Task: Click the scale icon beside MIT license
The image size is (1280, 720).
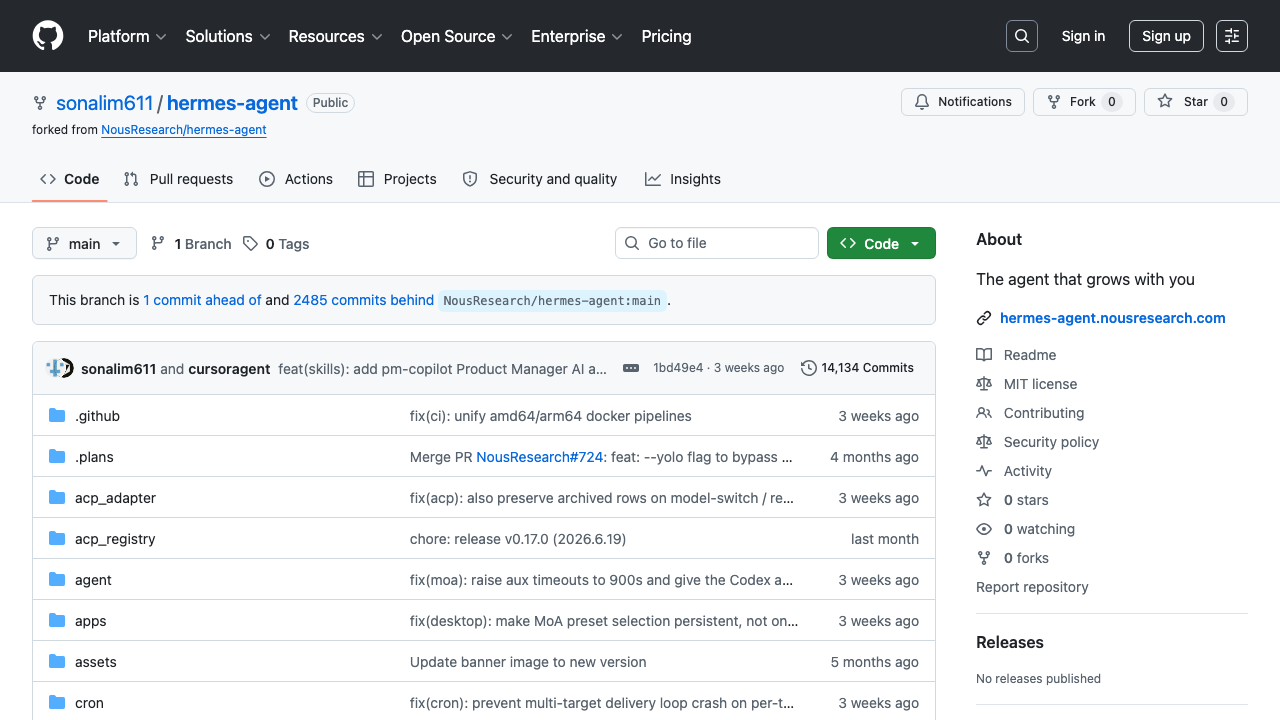Action: pos(984,384)
